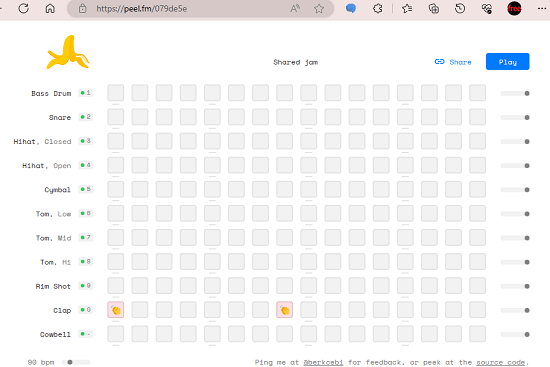Add this page to favorites star
The width and height of the screenshot is (550, 367).
[319, 8]
